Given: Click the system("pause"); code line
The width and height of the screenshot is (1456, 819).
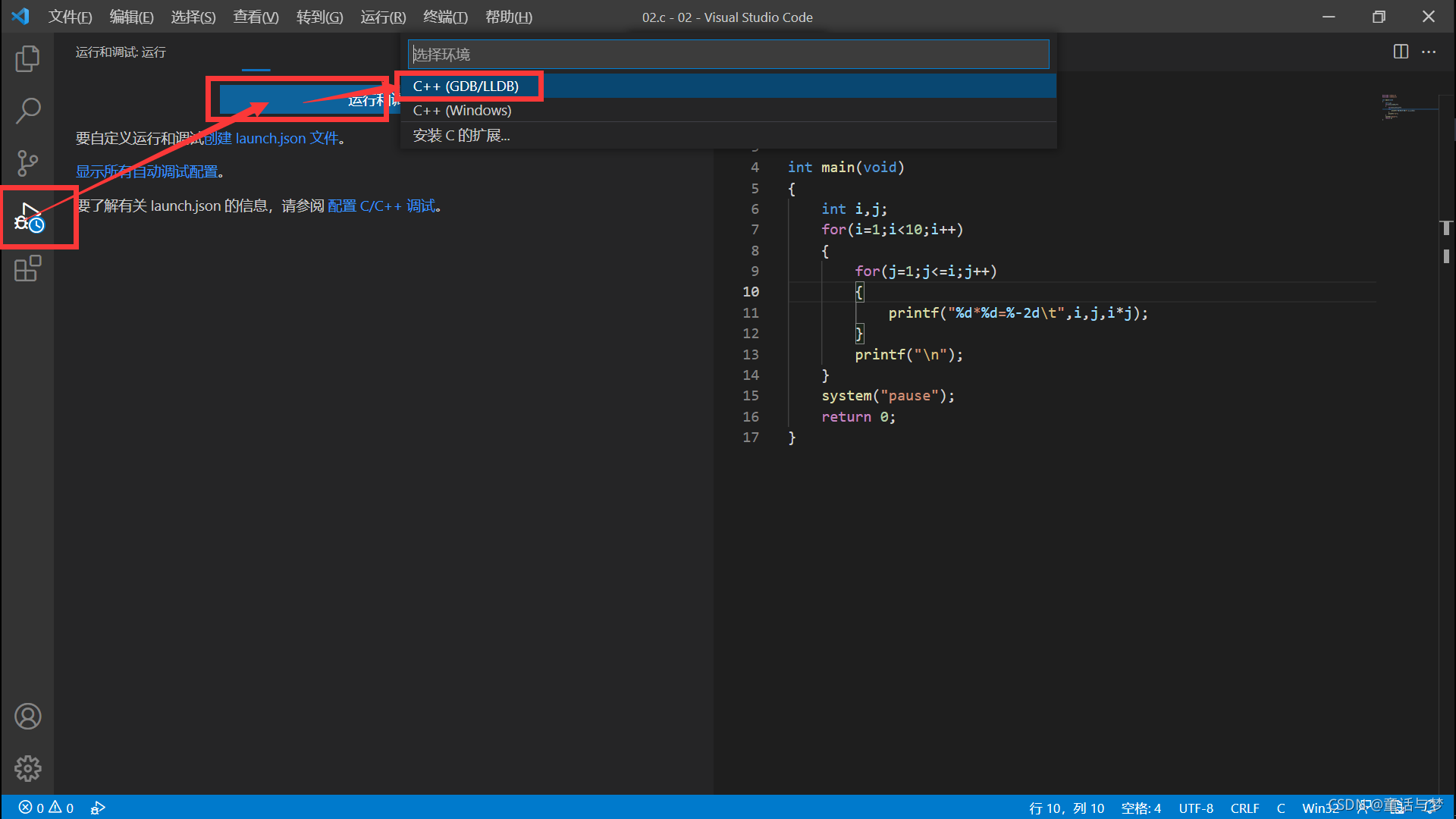Looking at the screenshot, I should pyautogui.click(x=888, y=396).
